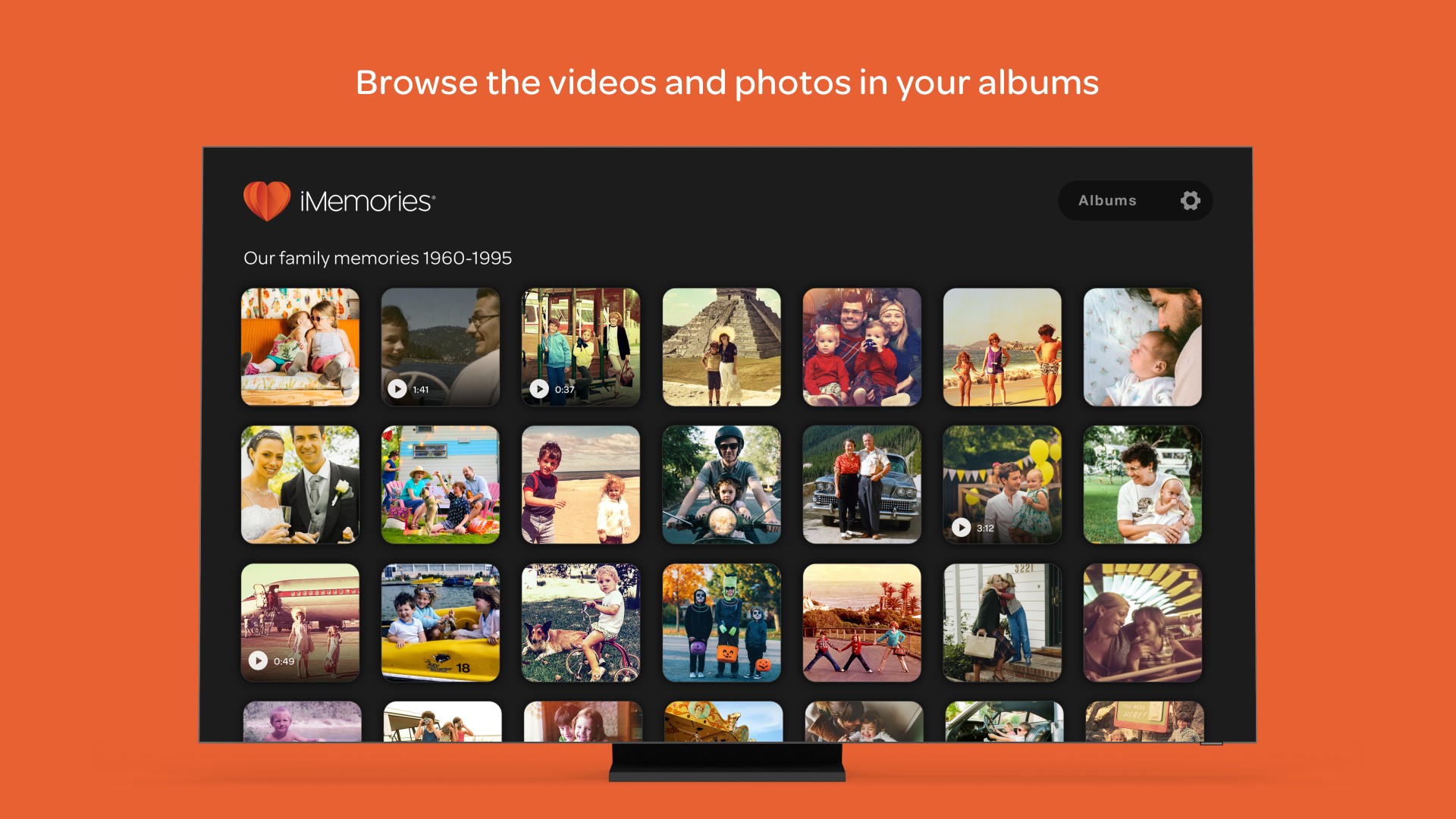
Task: Open the grandmother holding baby photo
Action: pyautogui.click(x=1142, y=485)
